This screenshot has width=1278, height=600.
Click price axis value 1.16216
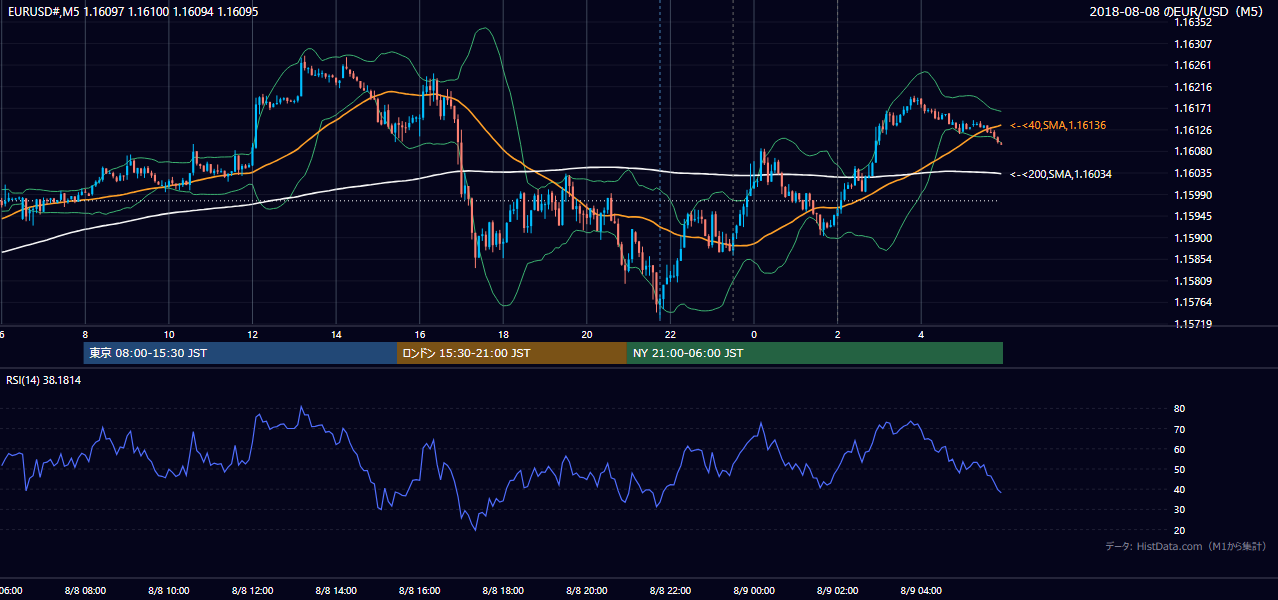pyautogui.click(x=1193, y=87)
